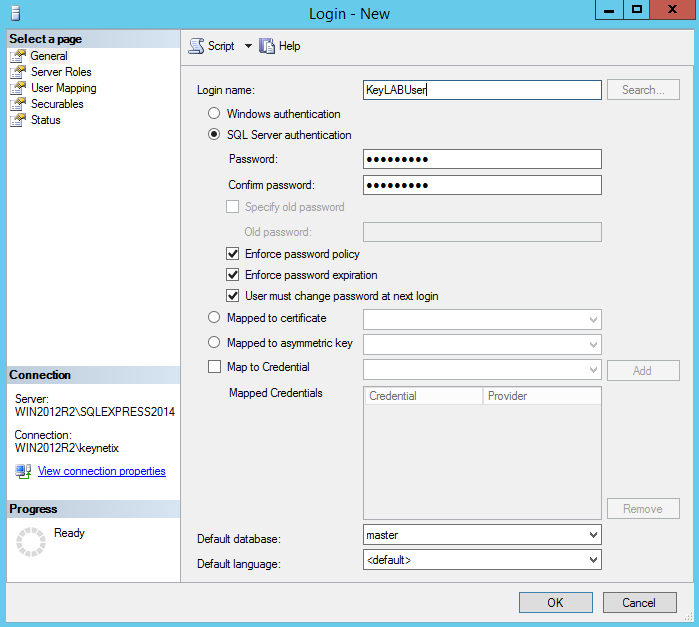Screen dimensions: 699x627
Task: Switch to the General page
Action: click(49, 56)
